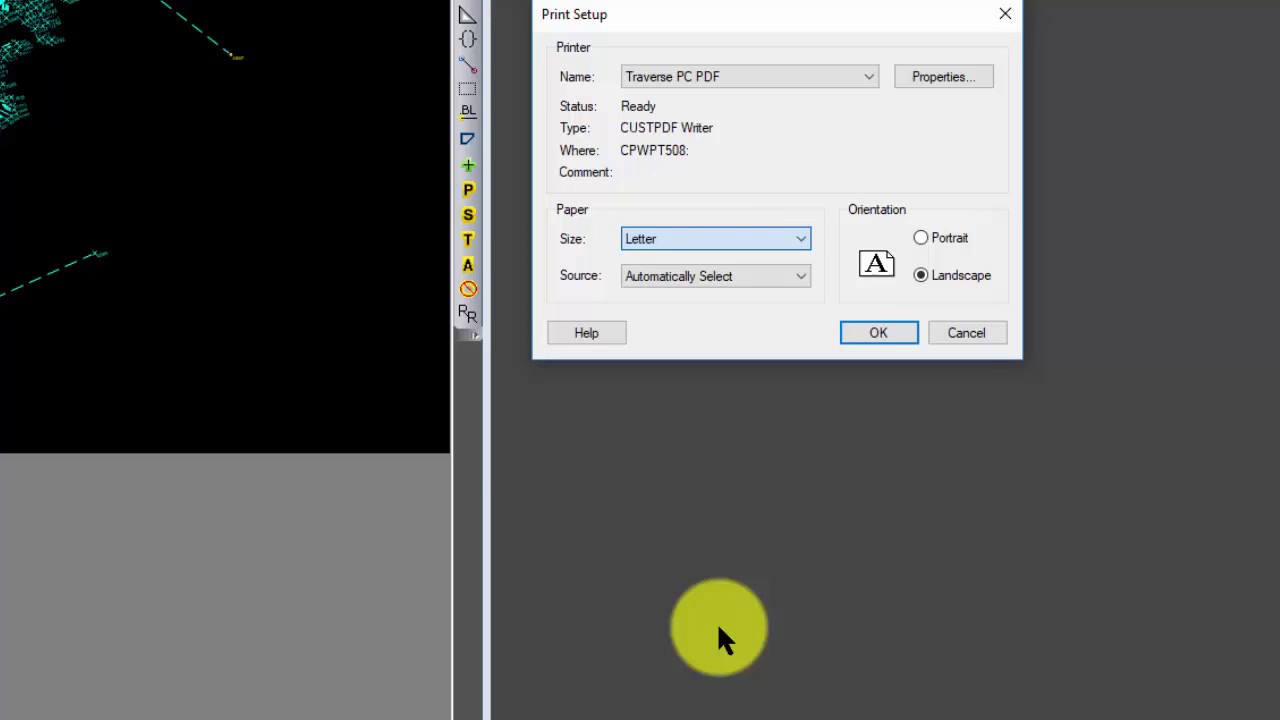
Task: Click the Help button
Action: [586, 332]
